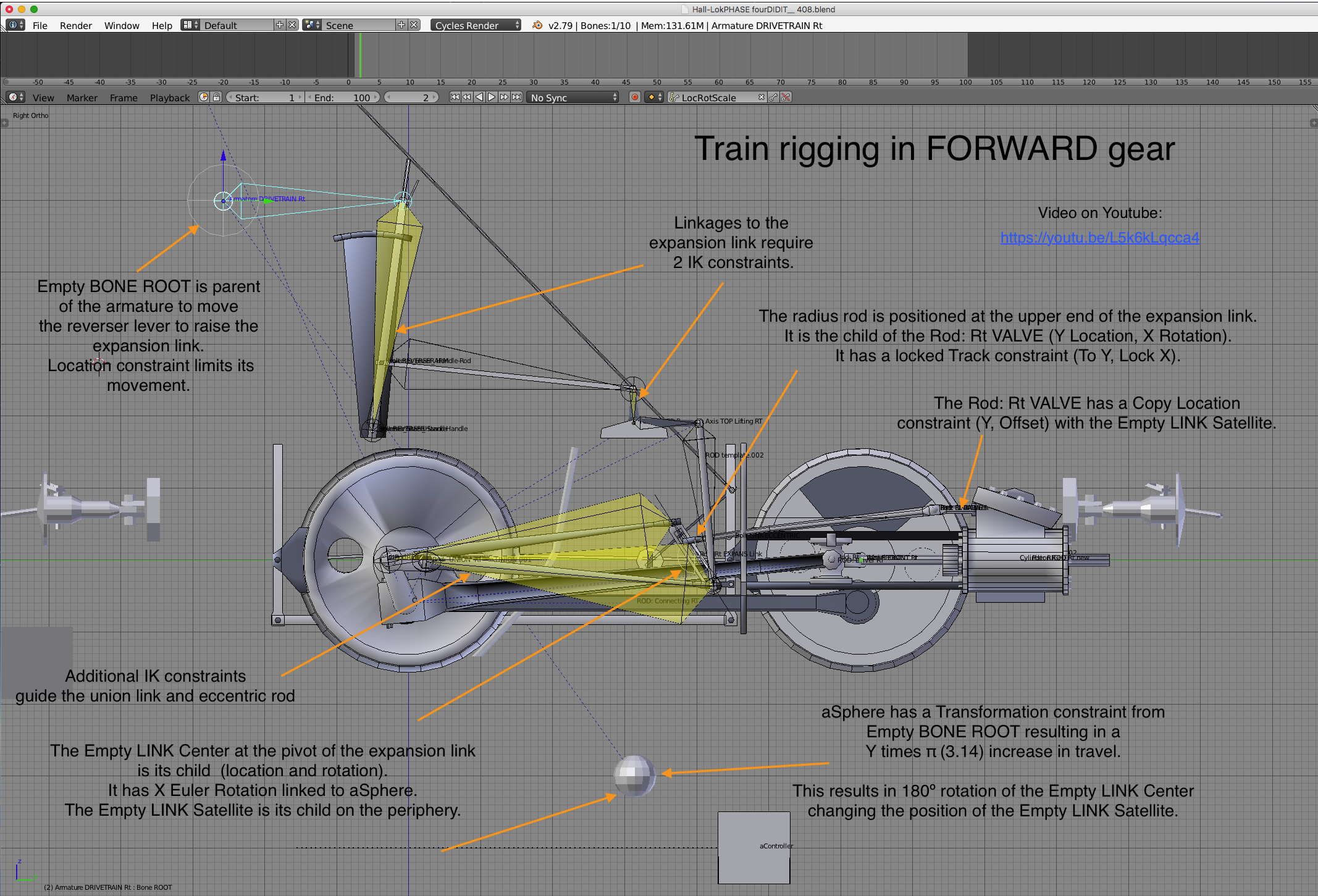Click the current frame field showing 2
The image size is (1318, 896).
click(411, 98)
